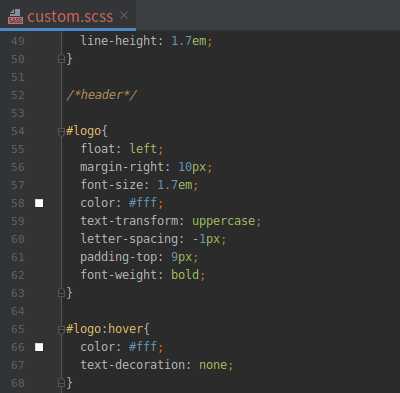
Task: Click the #fff value on line 58
Action: click(143, 203)
